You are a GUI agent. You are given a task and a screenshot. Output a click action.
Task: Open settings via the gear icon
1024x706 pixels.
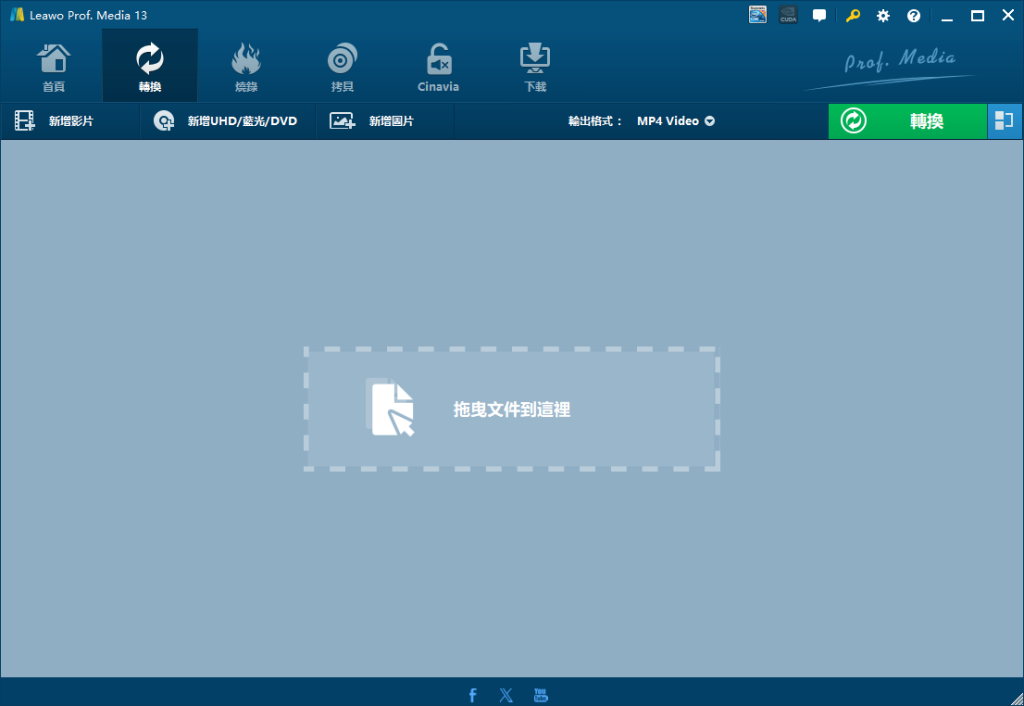[x=883, y=16]
